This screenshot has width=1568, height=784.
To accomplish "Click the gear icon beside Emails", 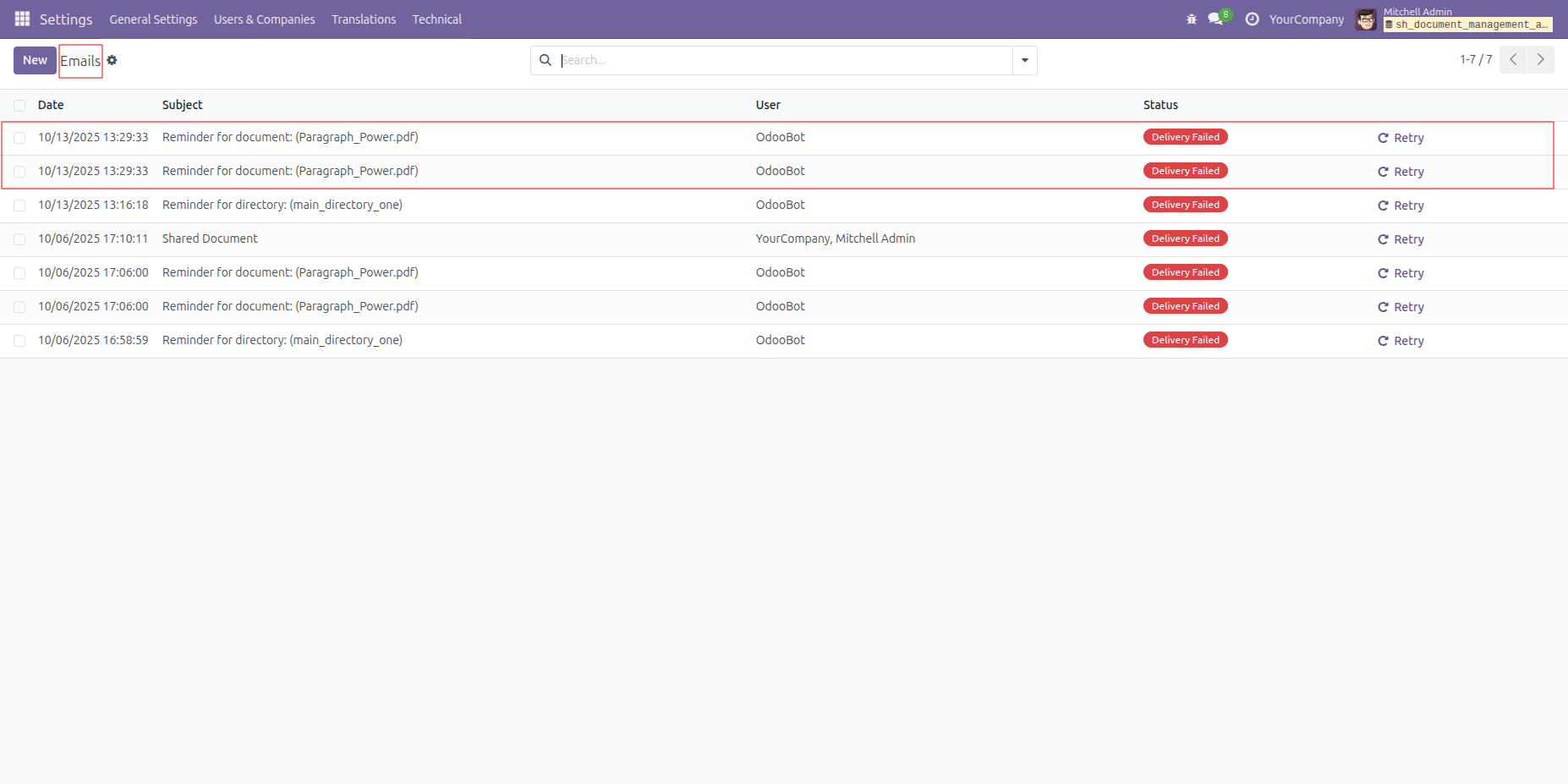I will pos(112,60).
